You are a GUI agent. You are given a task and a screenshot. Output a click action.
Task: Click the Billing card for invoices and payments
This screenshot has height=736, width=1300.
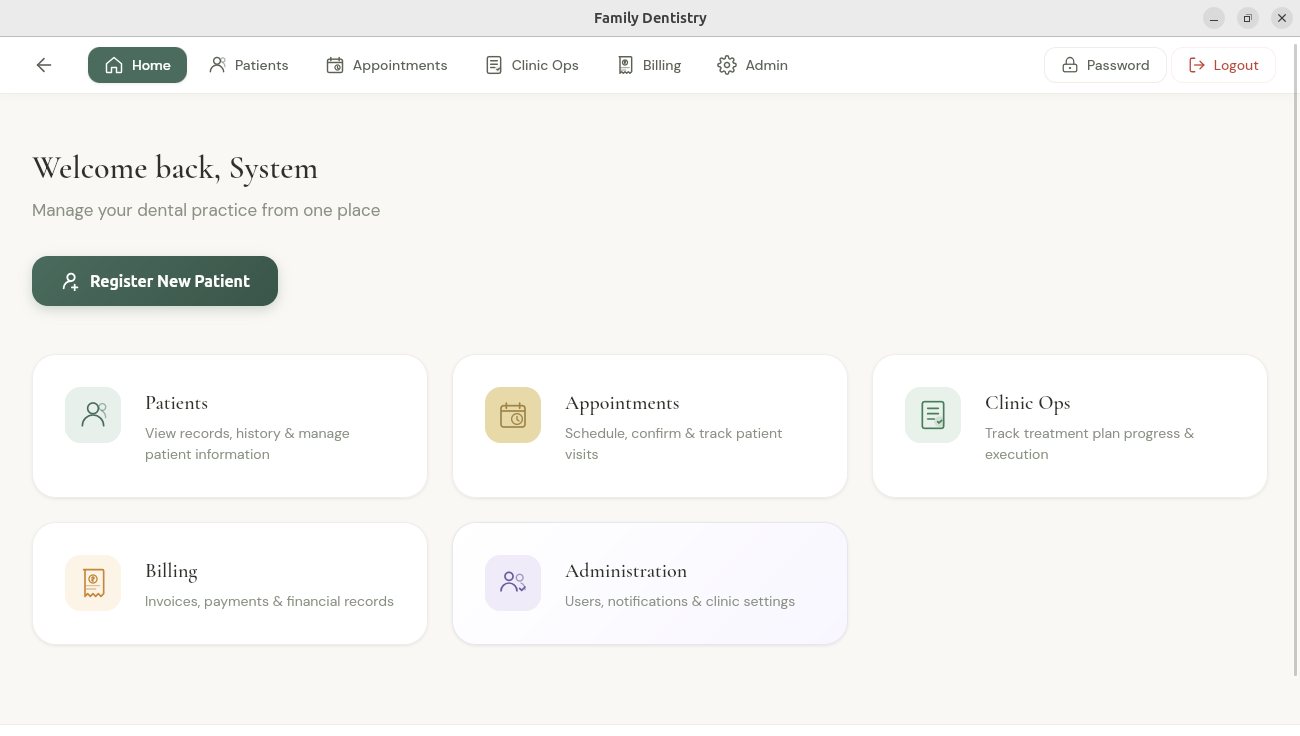coord(229,583)
